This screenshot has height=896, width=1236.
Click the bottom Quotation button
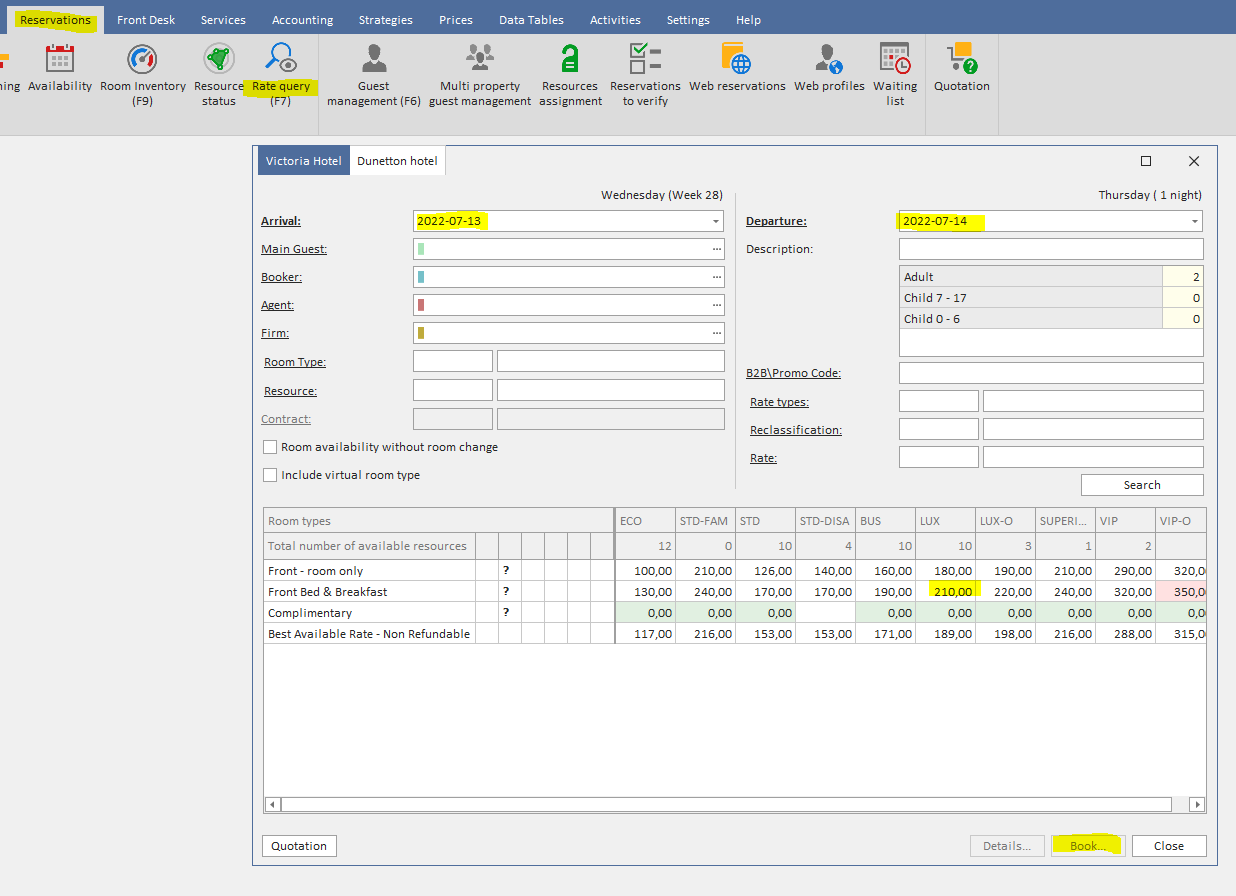pyautogui.click(x=299, y=846)
